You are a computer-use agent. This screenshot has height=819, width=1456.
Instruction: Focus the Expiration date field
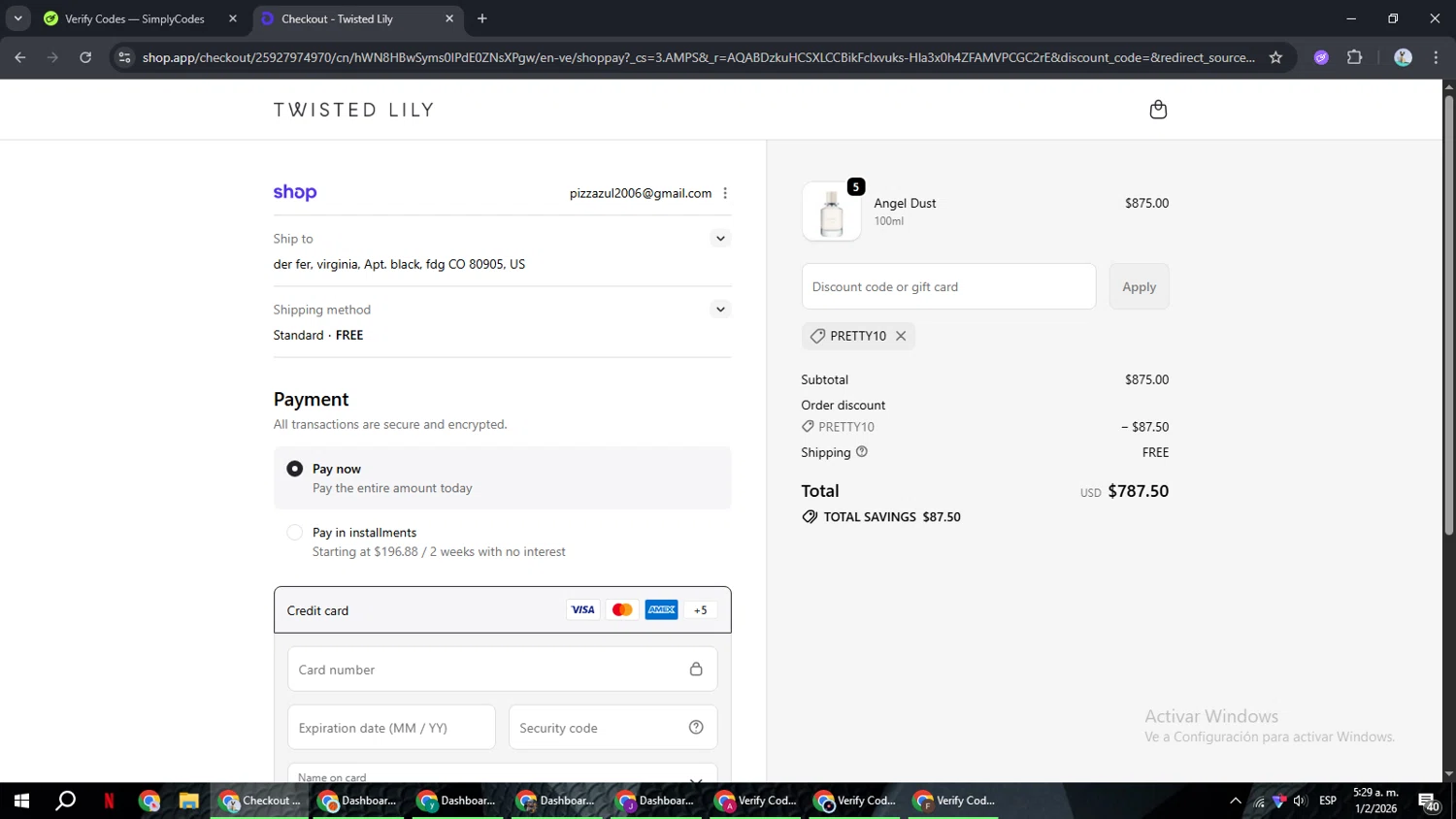[391, 728]
